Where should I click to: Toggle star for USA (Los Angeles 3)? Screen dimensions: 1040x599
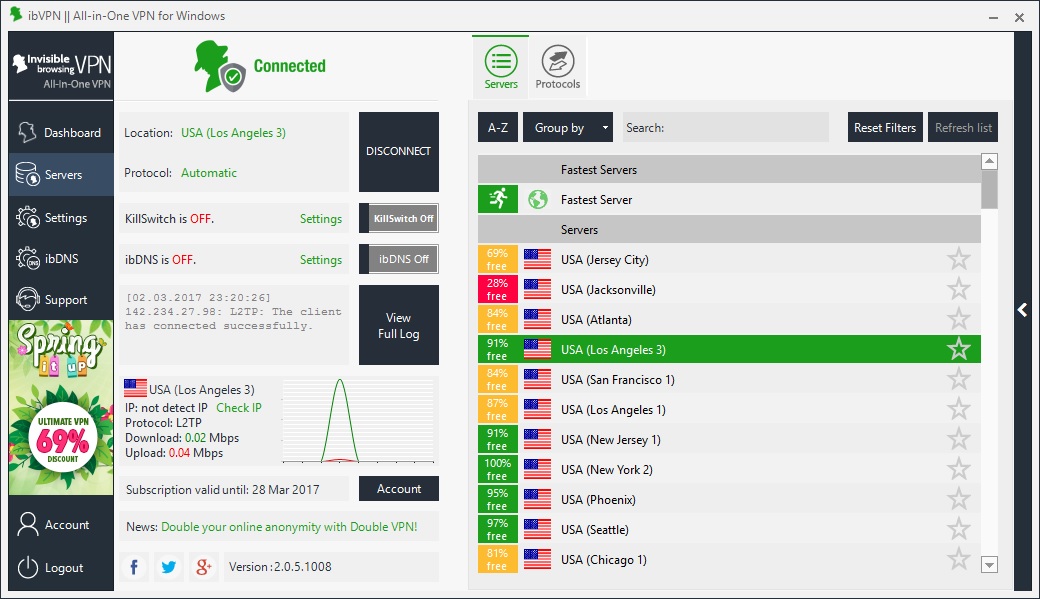[958, 349]
